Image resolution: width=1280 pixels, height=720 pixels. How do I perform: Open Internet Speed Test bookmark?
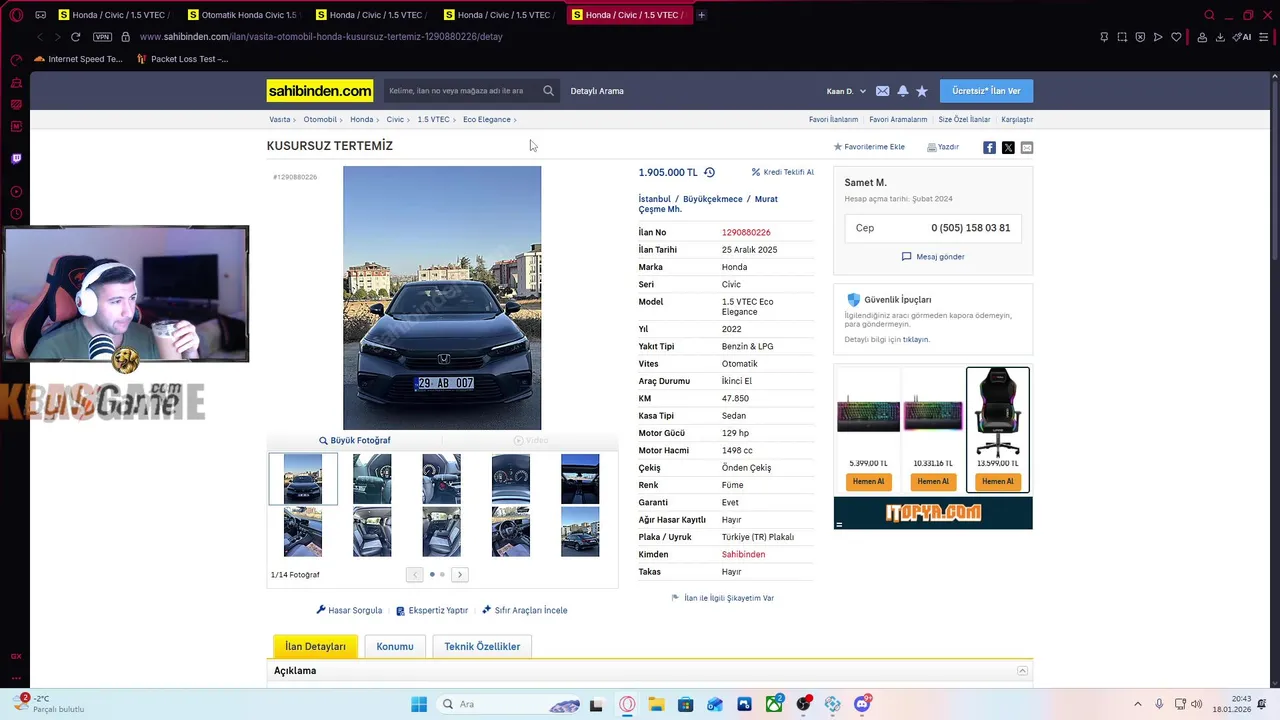[78, 59]
